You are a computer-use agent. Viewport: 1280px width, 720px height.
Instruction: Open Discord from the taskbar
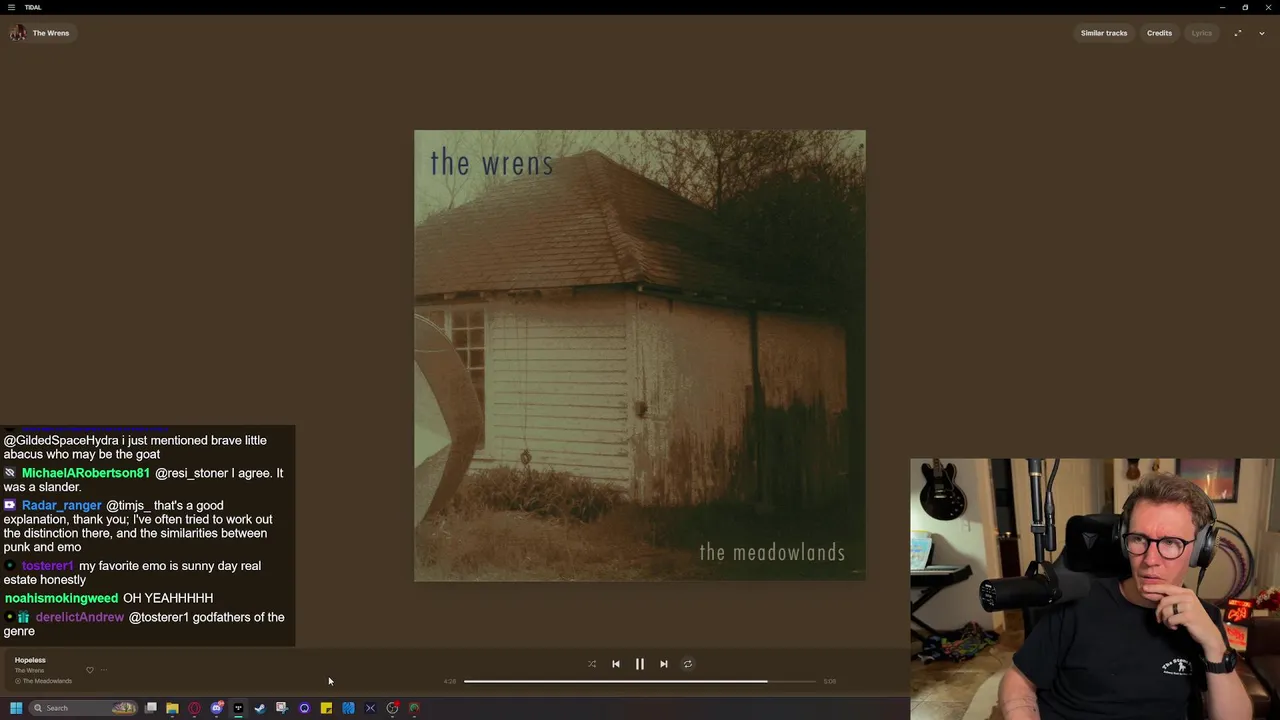point(217,708)
